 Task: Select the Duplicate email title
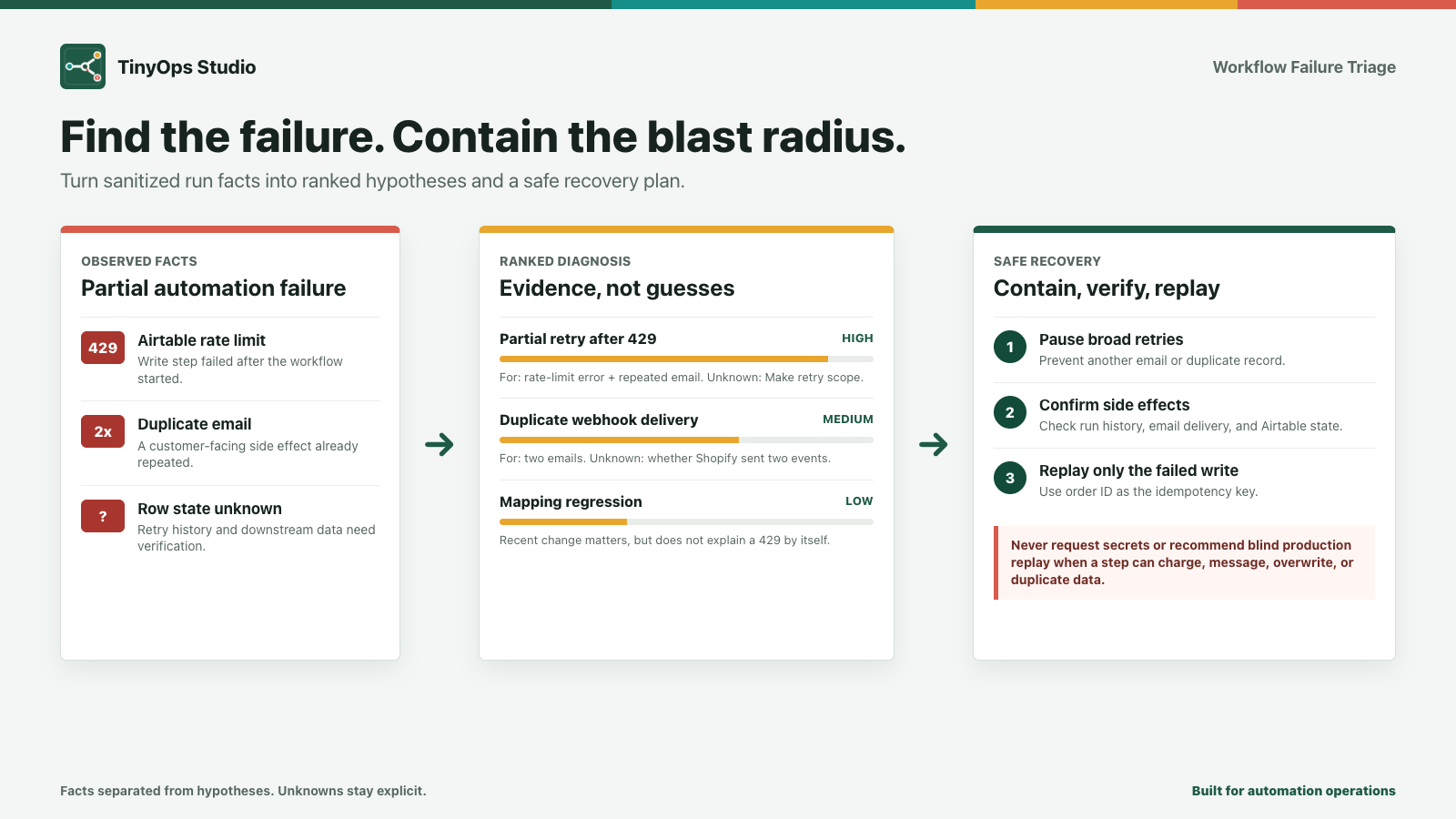(x=194, y=424)
